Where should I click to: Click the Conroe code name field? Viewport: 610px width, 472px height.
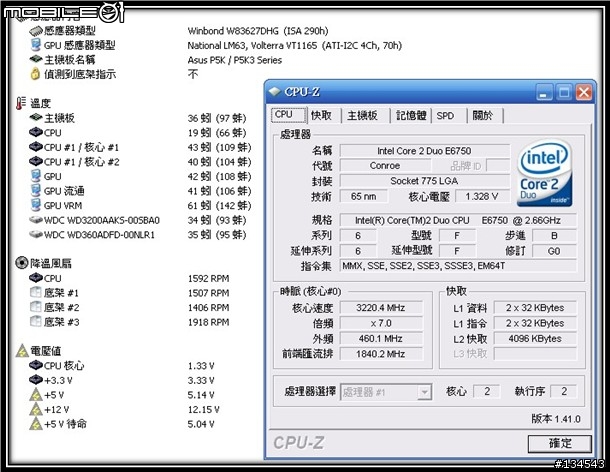[385, 166]
